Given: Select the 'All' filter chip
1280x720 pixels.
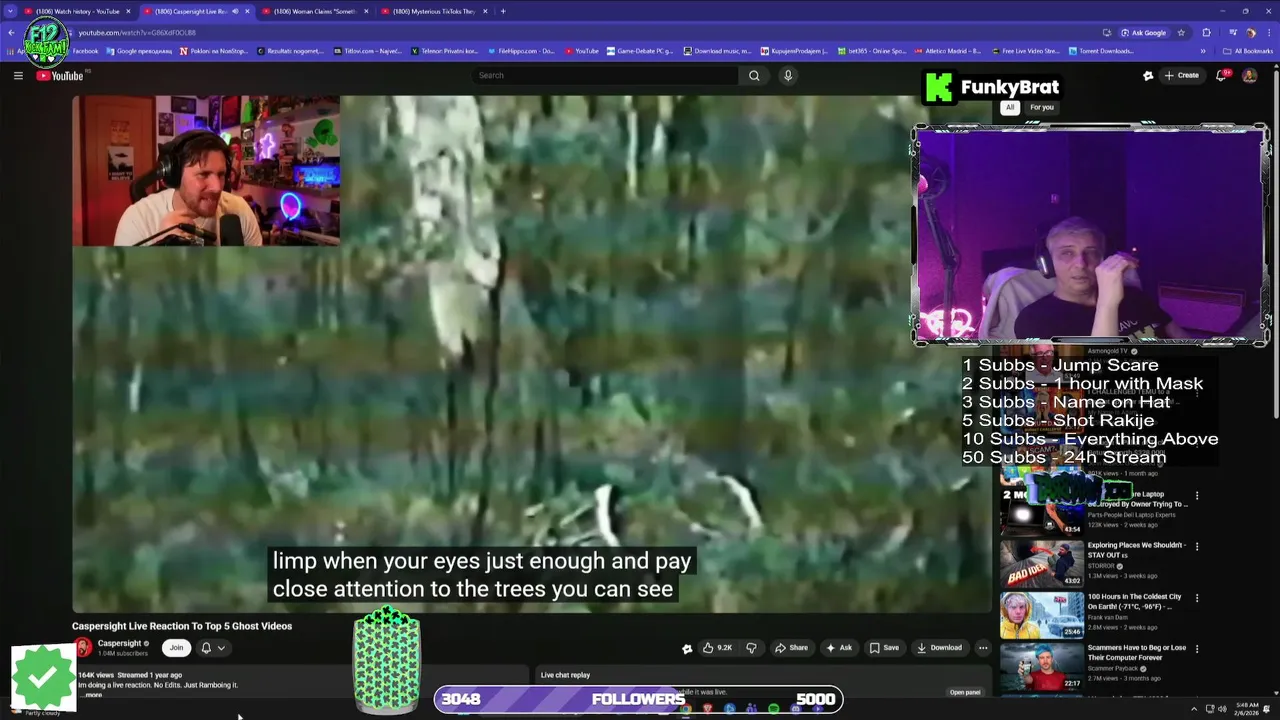Looking at the screenshot, I should (x=1010, y=107).
